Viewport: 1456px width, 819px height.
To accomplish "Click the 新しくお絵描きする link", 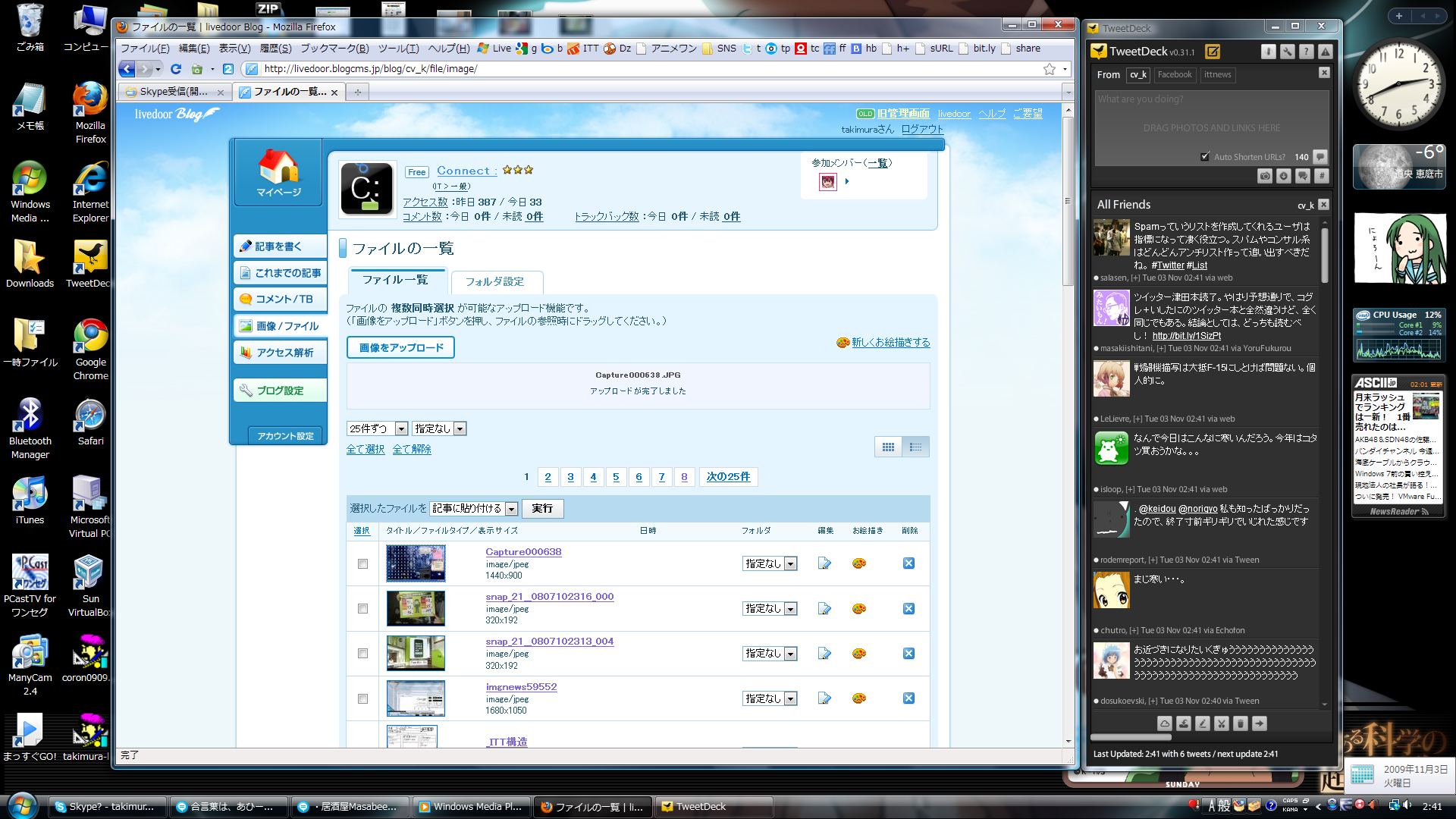I will coord(890,343).
